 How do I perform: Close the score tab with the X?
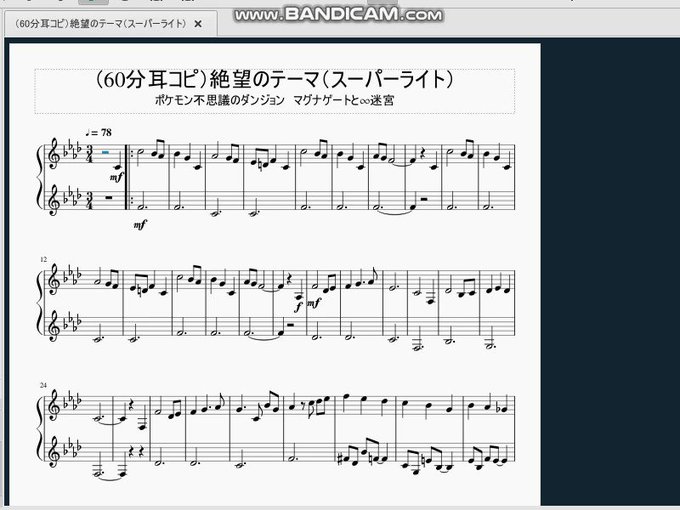[x=198, y=24]
